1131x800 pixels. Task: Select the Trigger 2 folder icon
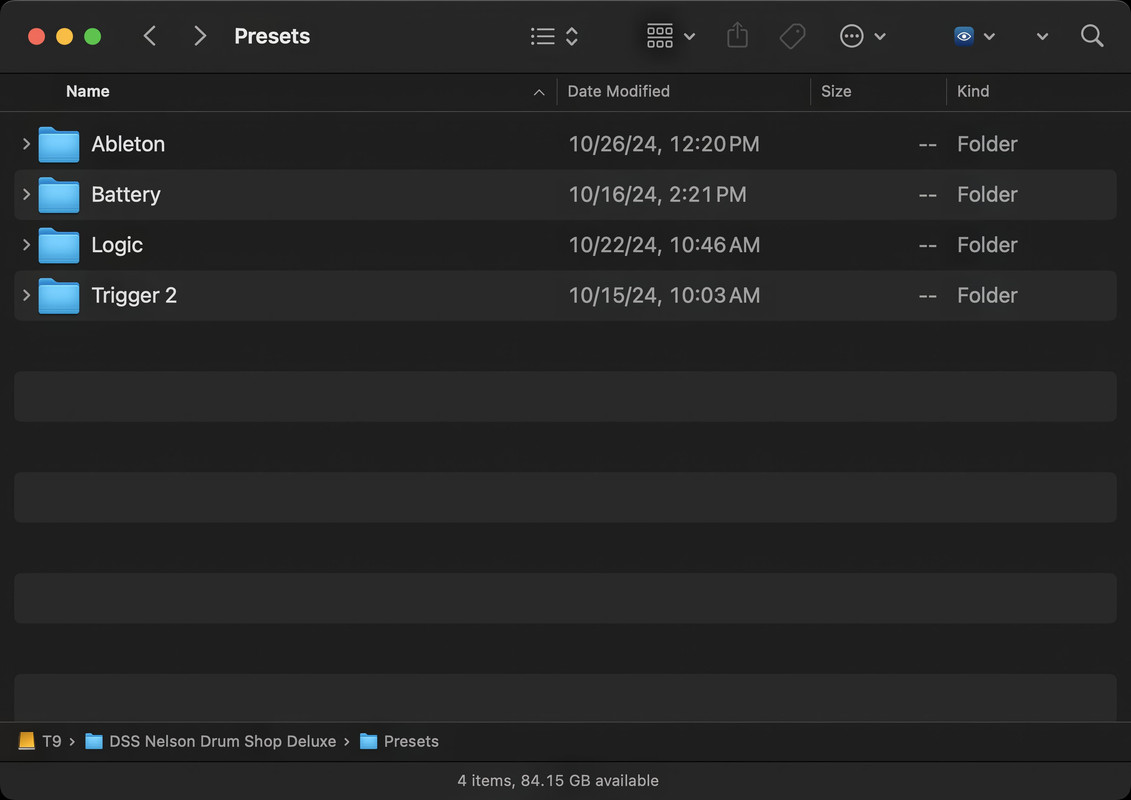pos(58,296)
